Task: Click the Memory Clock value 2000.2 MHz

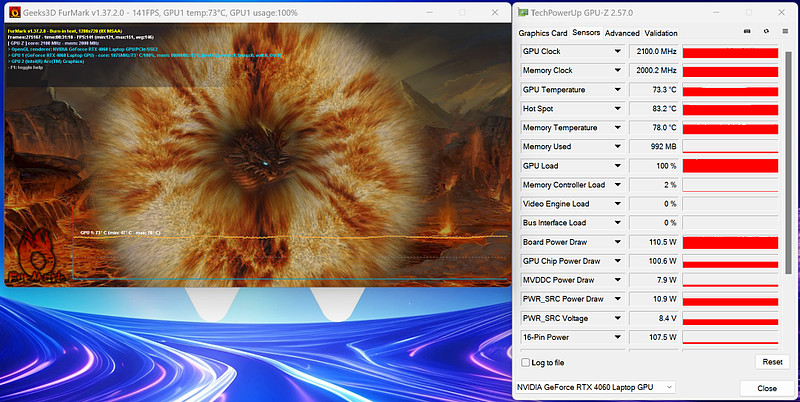Action: pos(654,70)
